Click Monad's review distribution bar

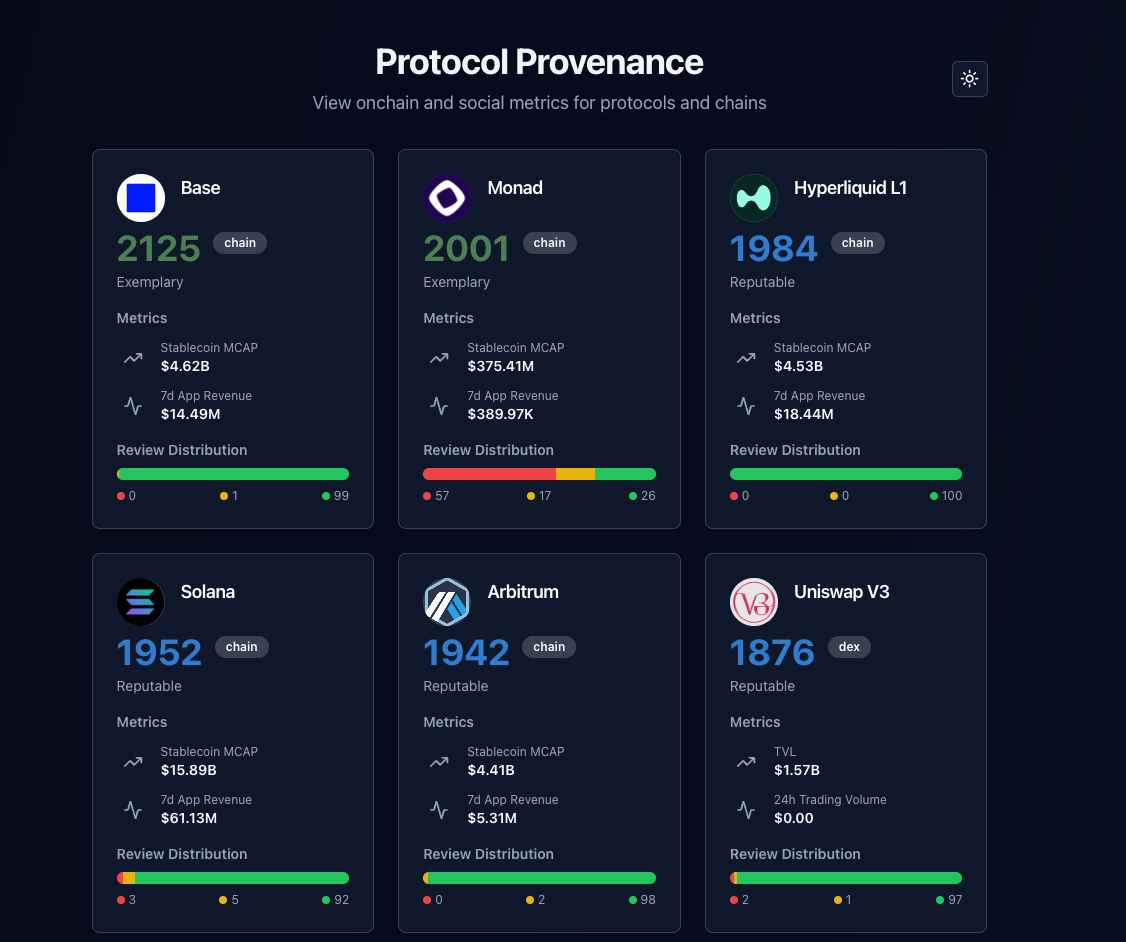click(x=539, y=474)
